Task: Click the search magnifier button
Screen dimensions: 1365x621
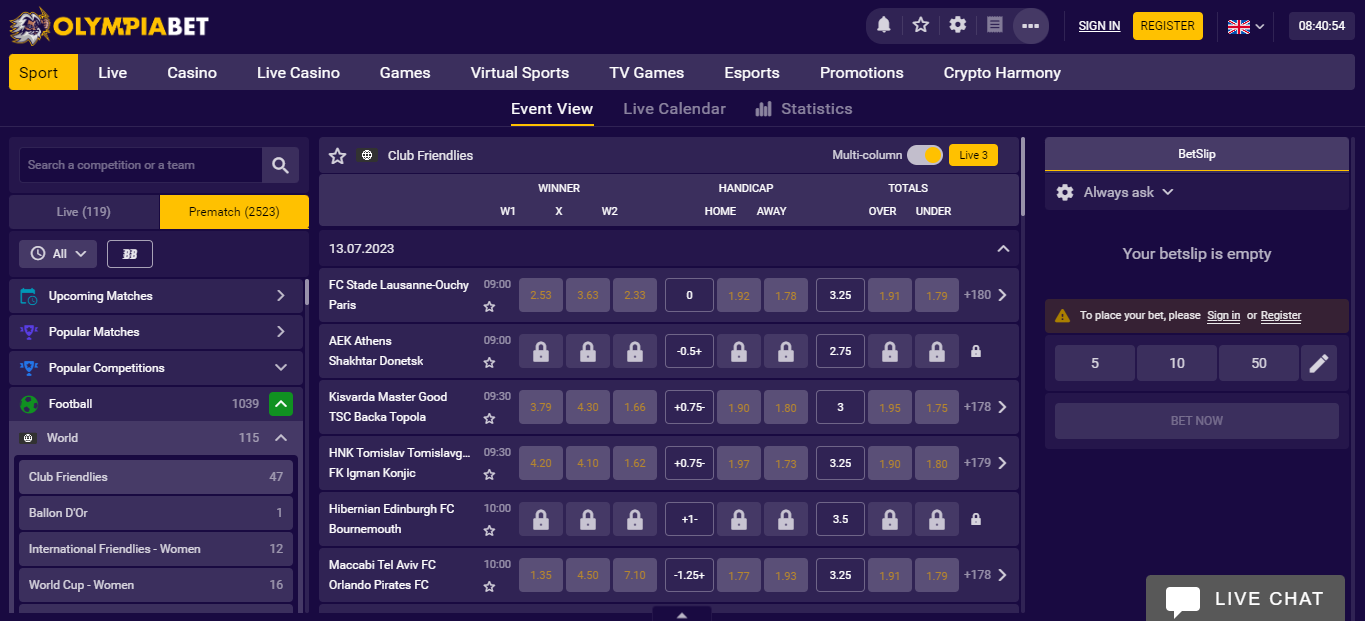Action: (280, 165)
